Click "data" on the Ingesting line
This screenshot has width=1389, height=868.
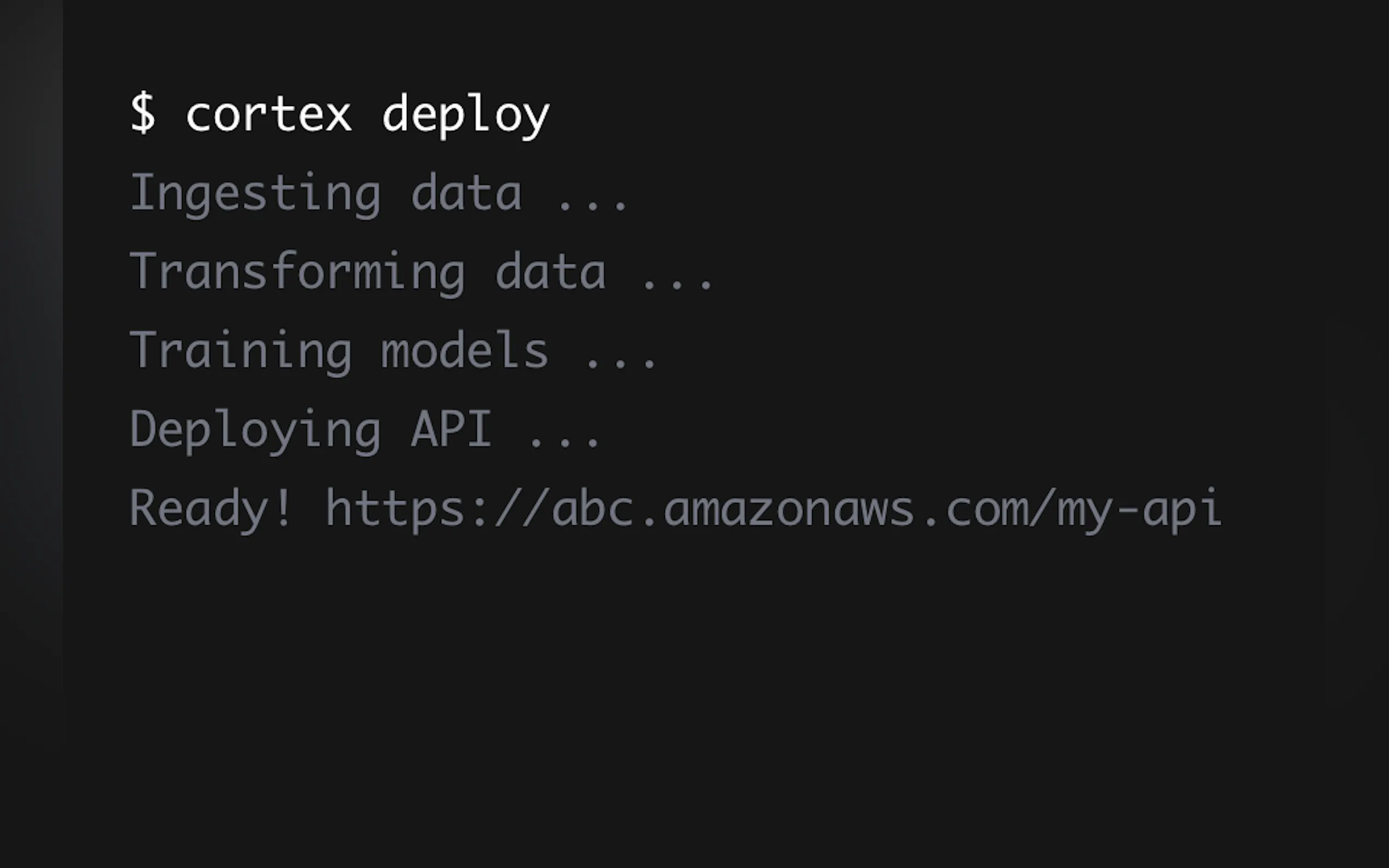466,193
